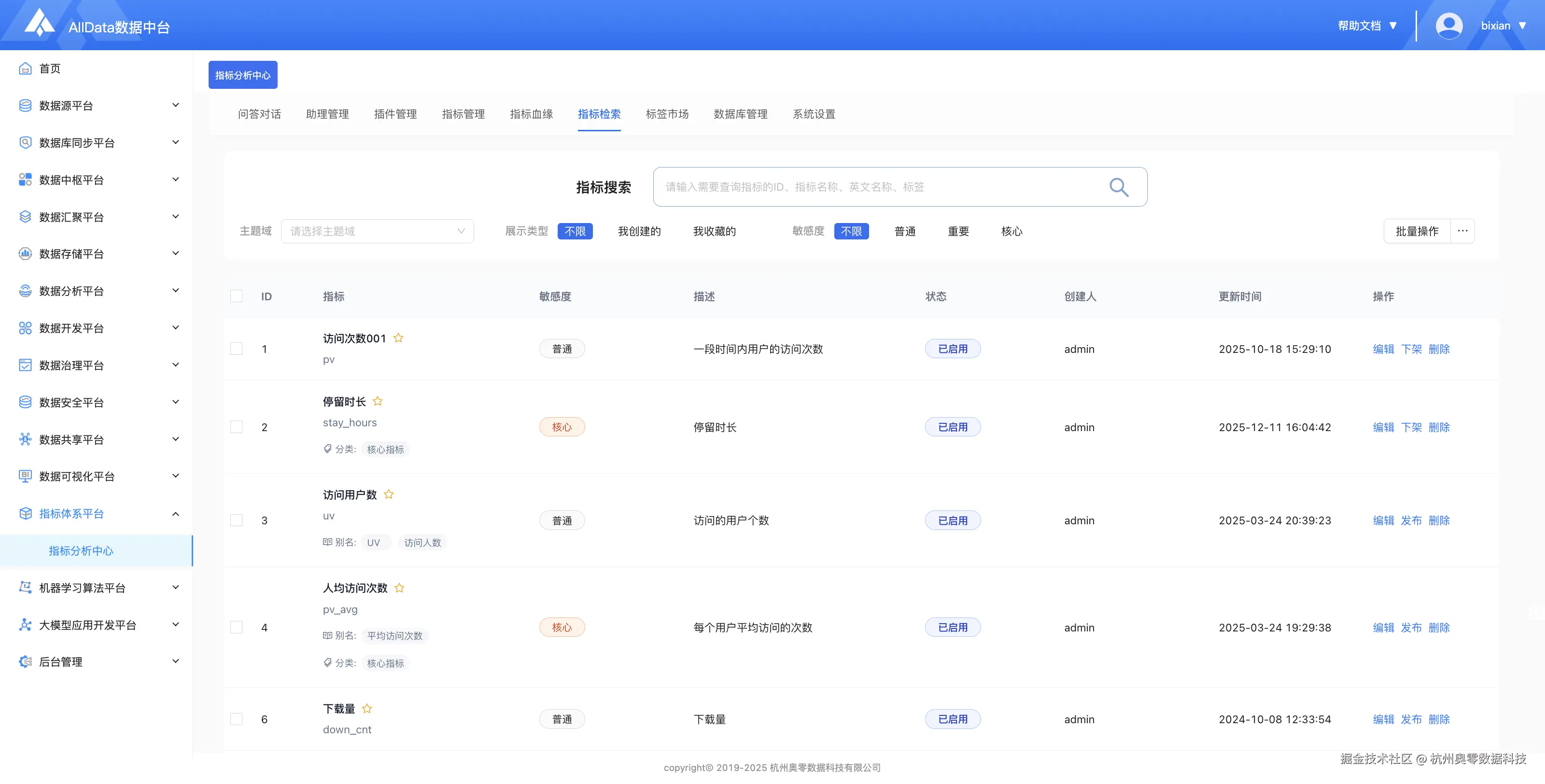Switch to the 指标血缘 tab
The height and width of the screenshot is (784, 1545).
(531, 114)
